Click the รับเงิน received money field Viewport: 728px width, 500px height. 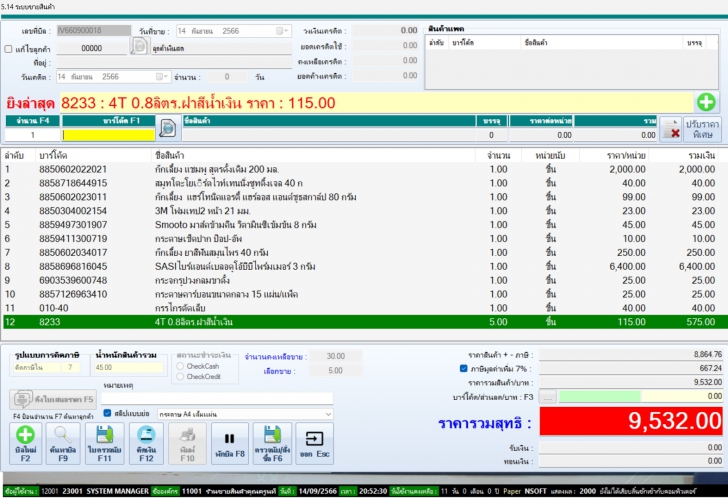(631, 448)
